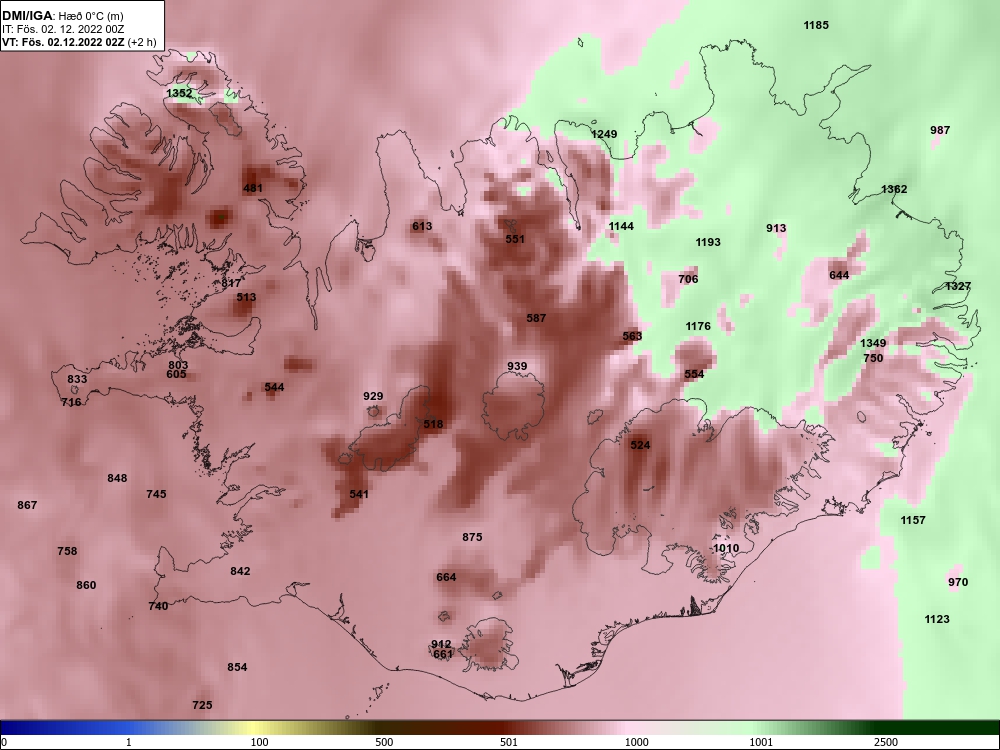Click the 912 label near the southern glacier

click(x=441, y=645)
